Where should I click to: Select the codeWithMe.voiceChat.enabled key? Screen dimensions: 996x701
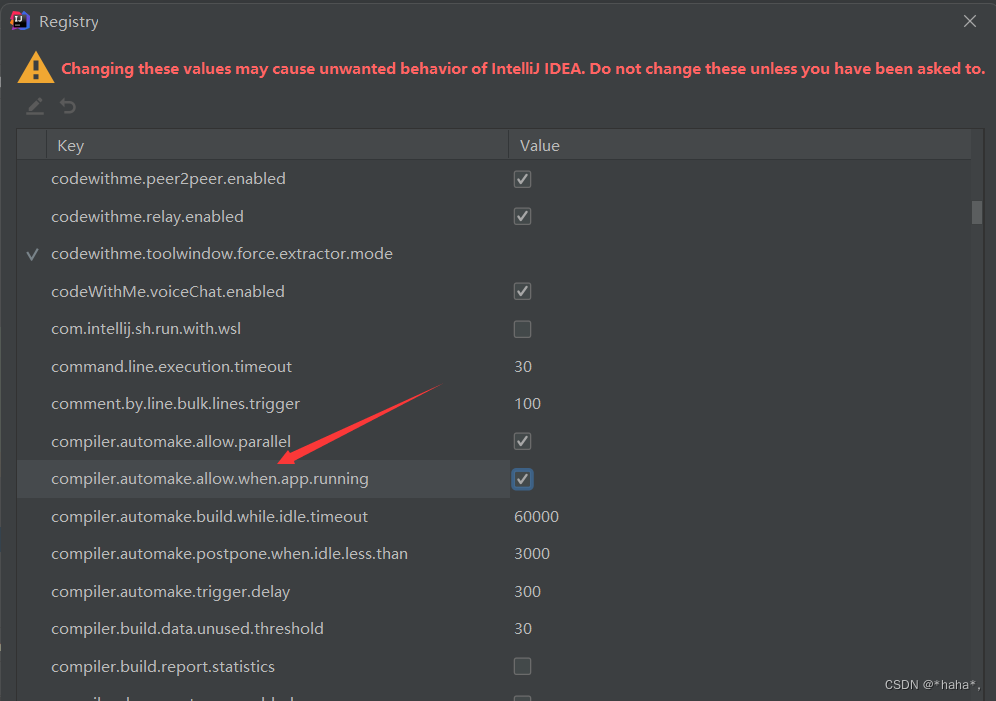point(168,291)
